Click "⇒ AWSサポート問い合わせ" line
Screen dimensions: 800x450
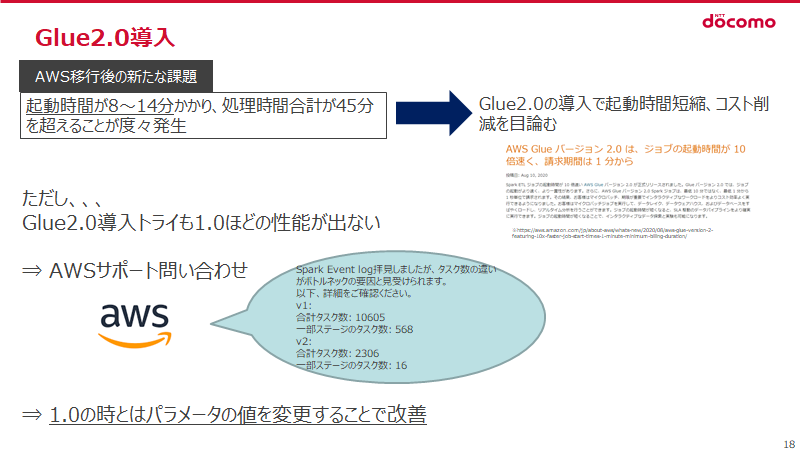pyautogui.click(x=135, y=270)
